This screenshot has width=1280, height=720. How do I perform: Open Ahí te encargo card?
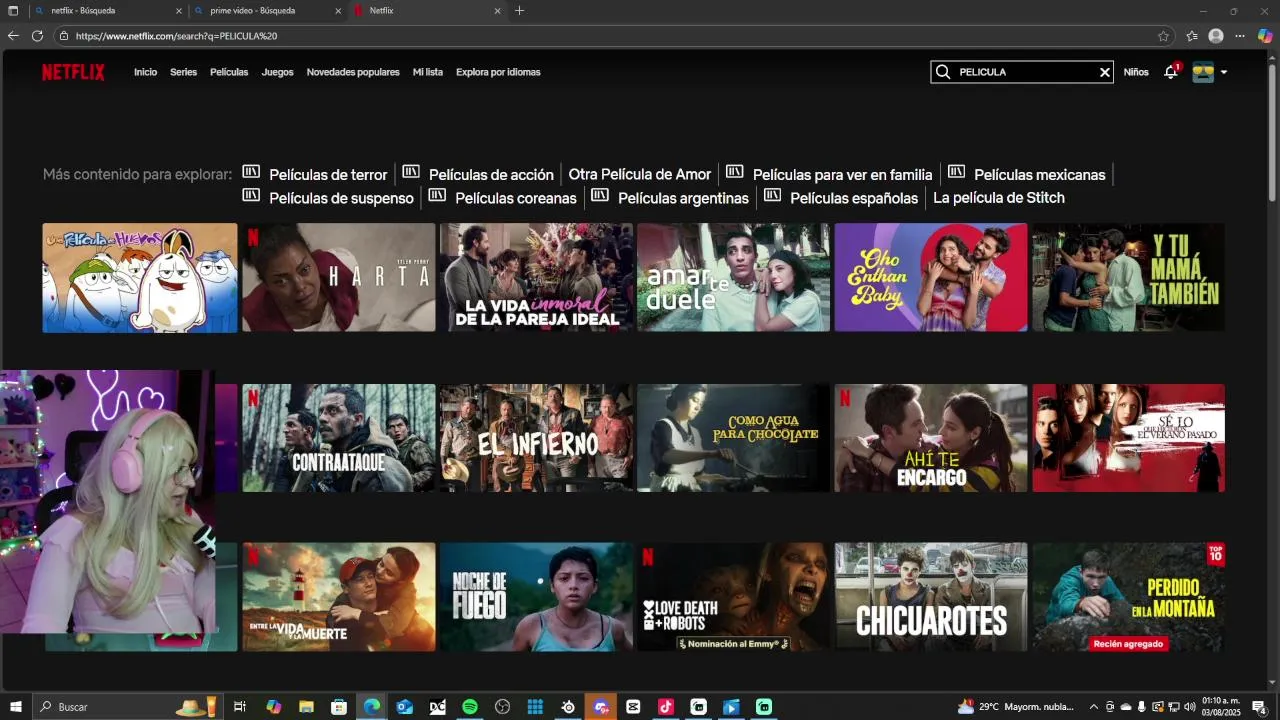coord(931,438)
